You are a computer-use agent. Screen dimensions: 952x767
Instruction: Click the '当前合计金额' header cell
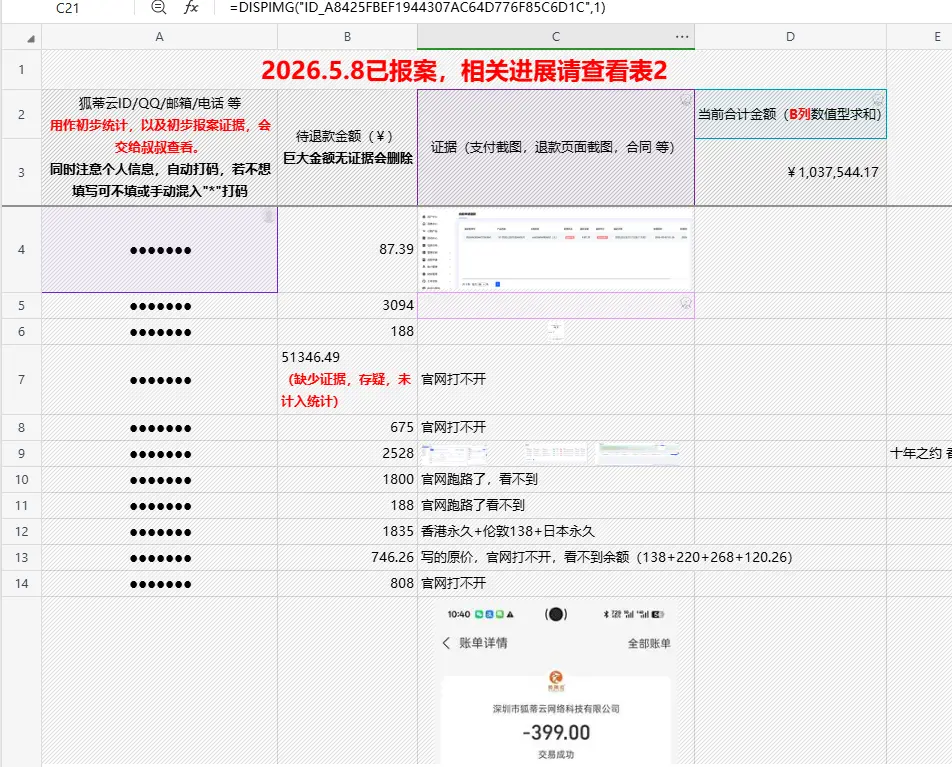(790, 114)
